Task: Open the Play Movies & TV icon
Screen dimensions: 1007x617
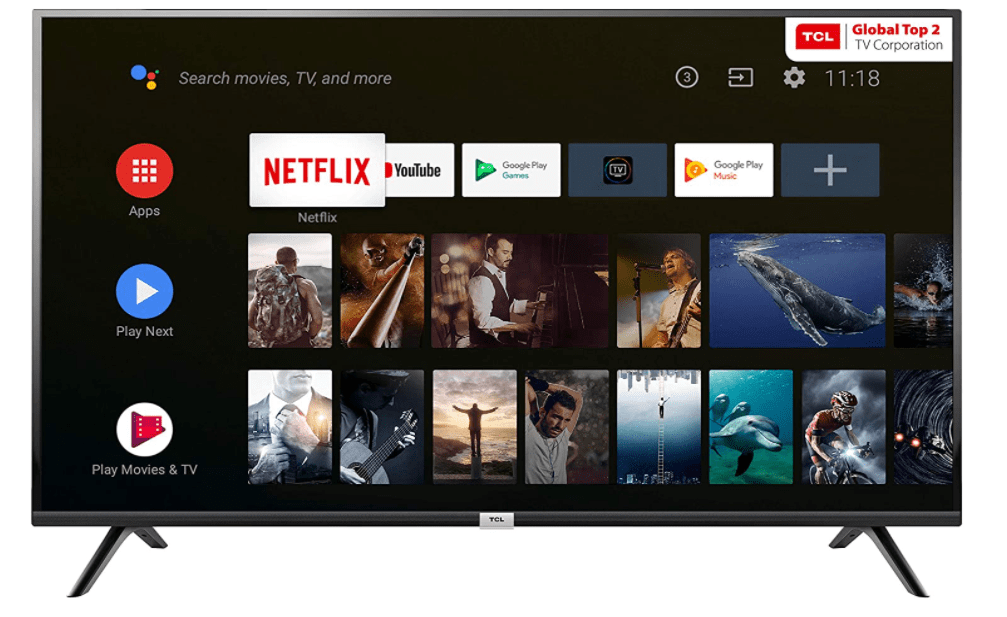Action: 145,430
